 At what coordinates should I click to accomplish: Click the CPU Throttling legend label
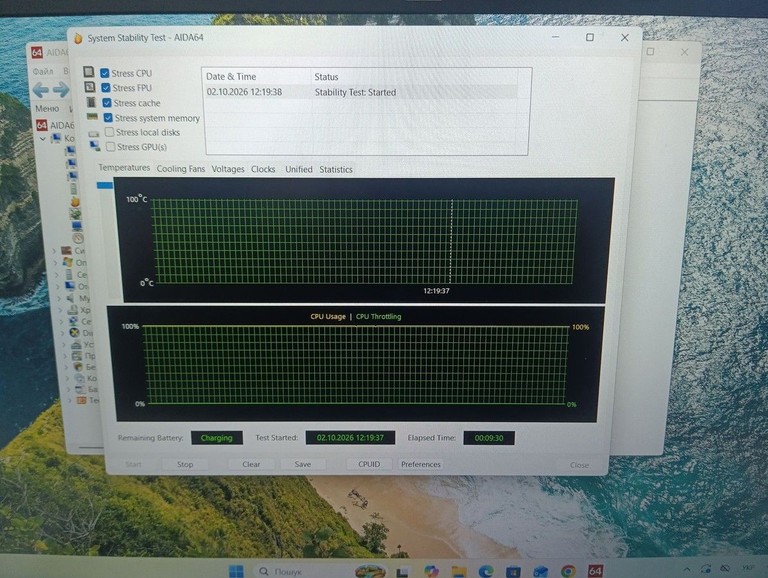(x=379, y=316)
